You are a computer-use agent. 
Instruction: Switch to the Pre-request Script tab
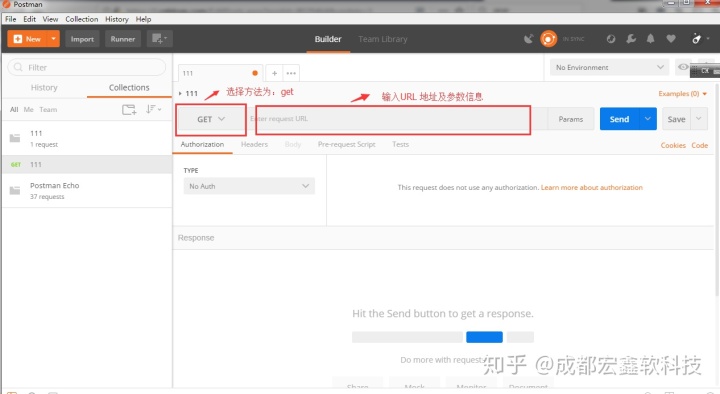tap(347, 144)
